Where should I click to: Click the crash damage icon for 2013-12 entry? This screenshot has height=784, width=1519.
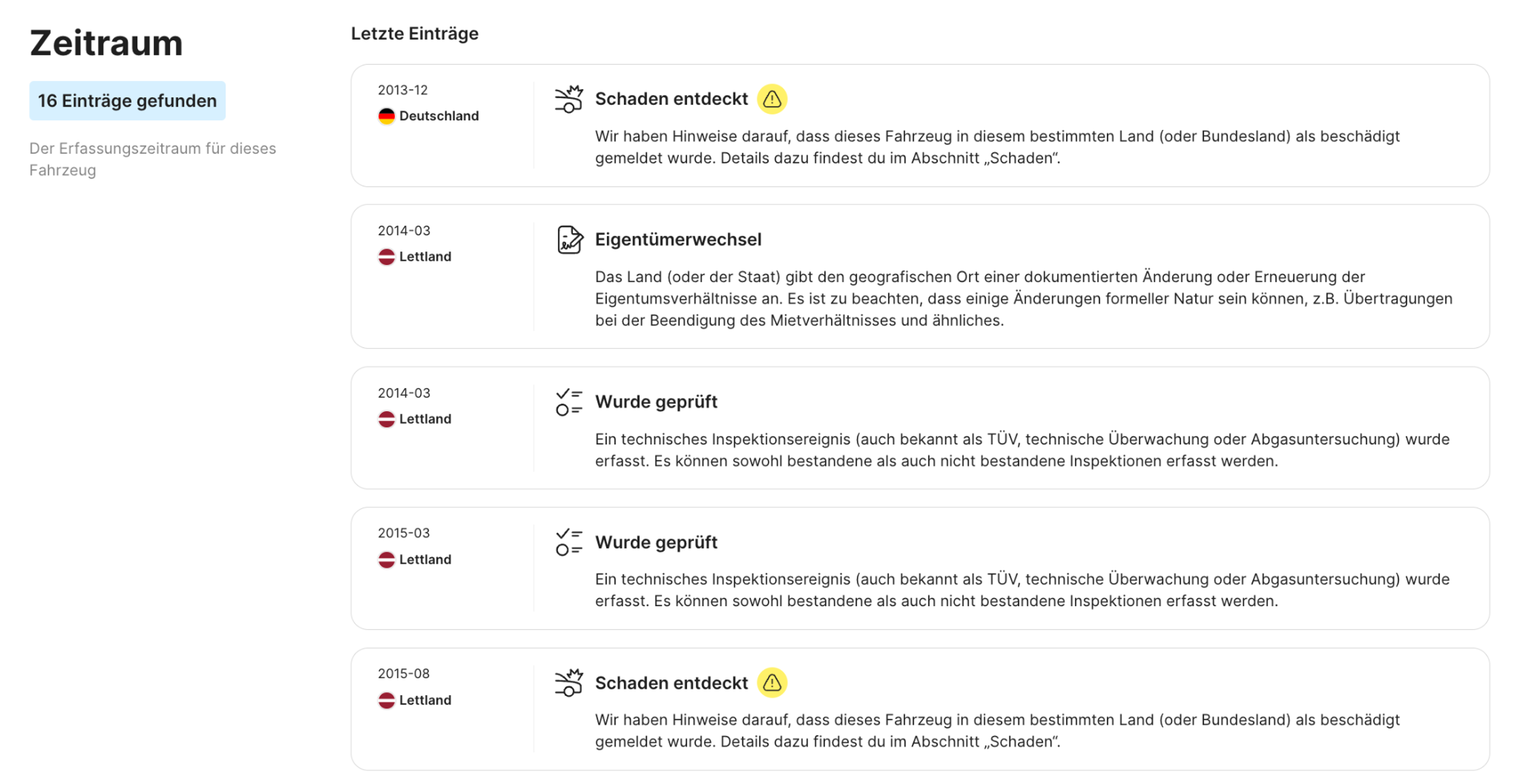point(568,98)
